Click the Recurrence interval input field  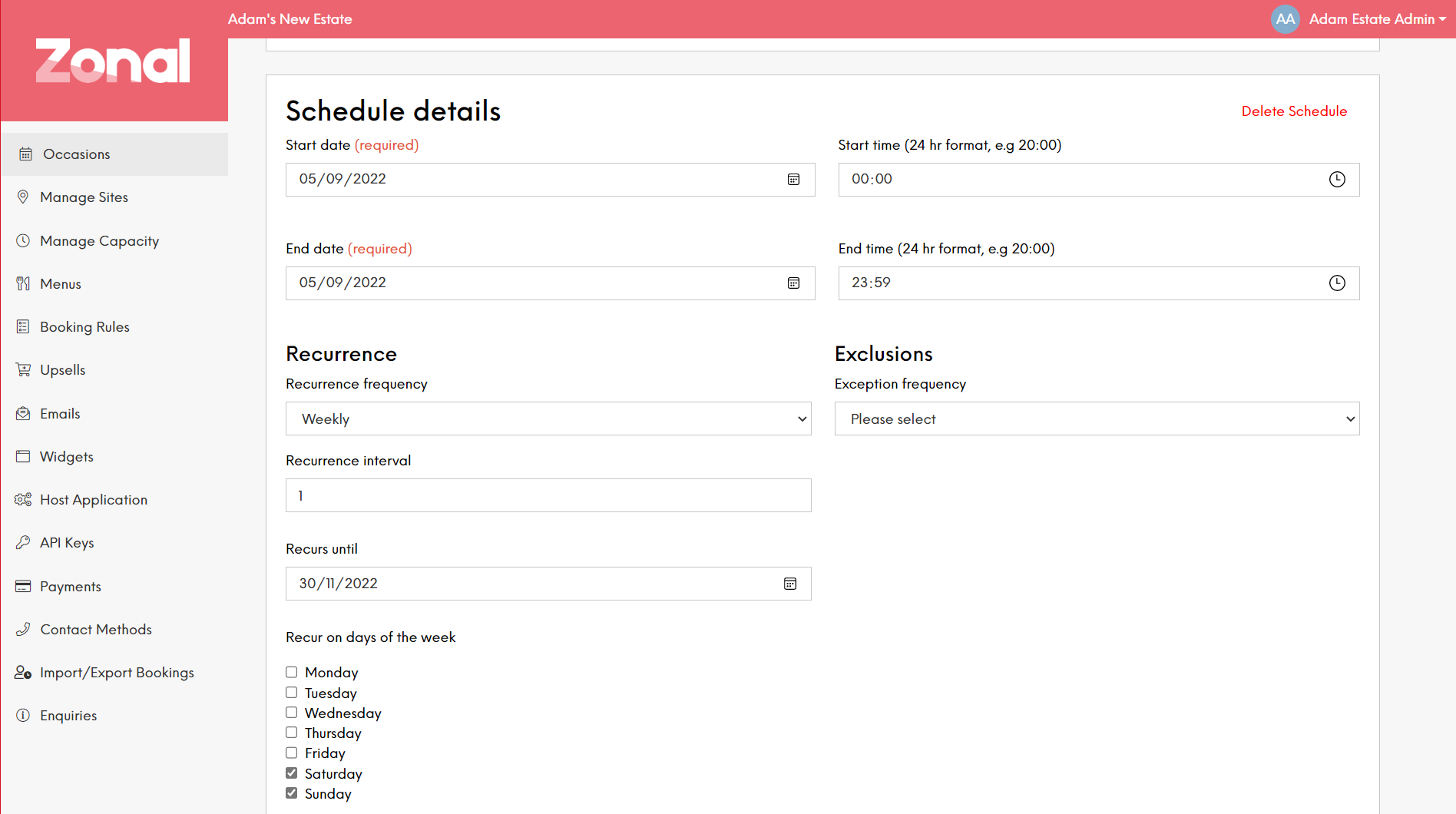[x=548, y=495]
